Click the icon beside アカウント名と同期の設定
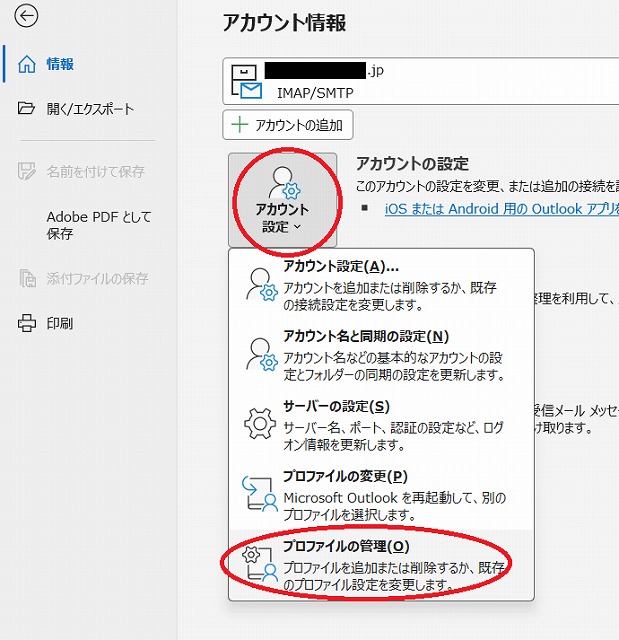The width and height of the screenshot is (619, 640). point(260,354)
